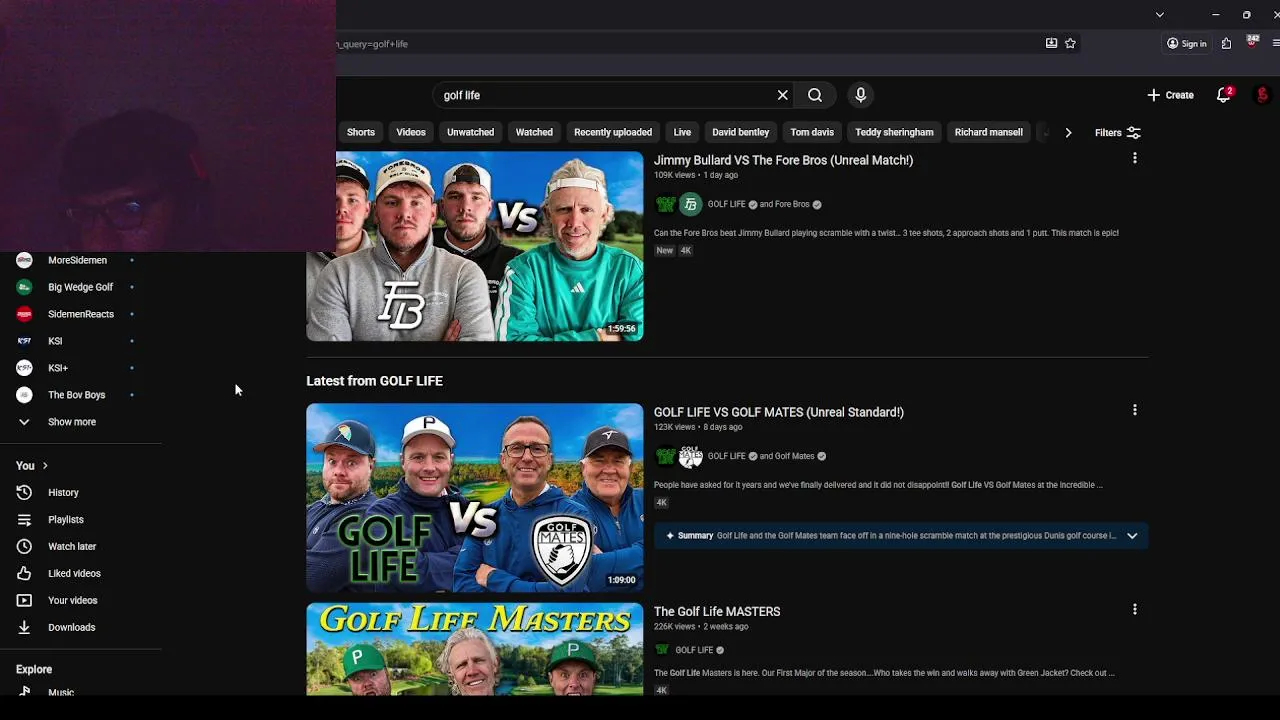
Task: Open Golf Mates channel avatar
Action: 691,456
